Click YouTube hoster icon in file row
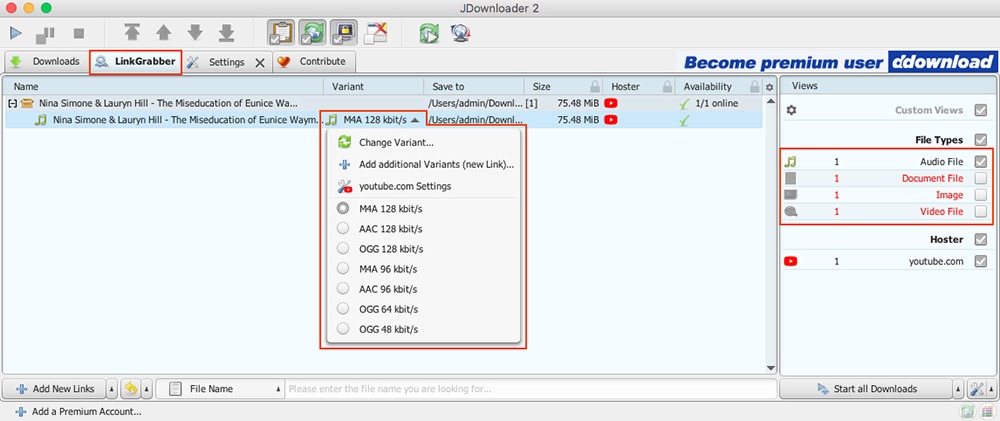 610,120
